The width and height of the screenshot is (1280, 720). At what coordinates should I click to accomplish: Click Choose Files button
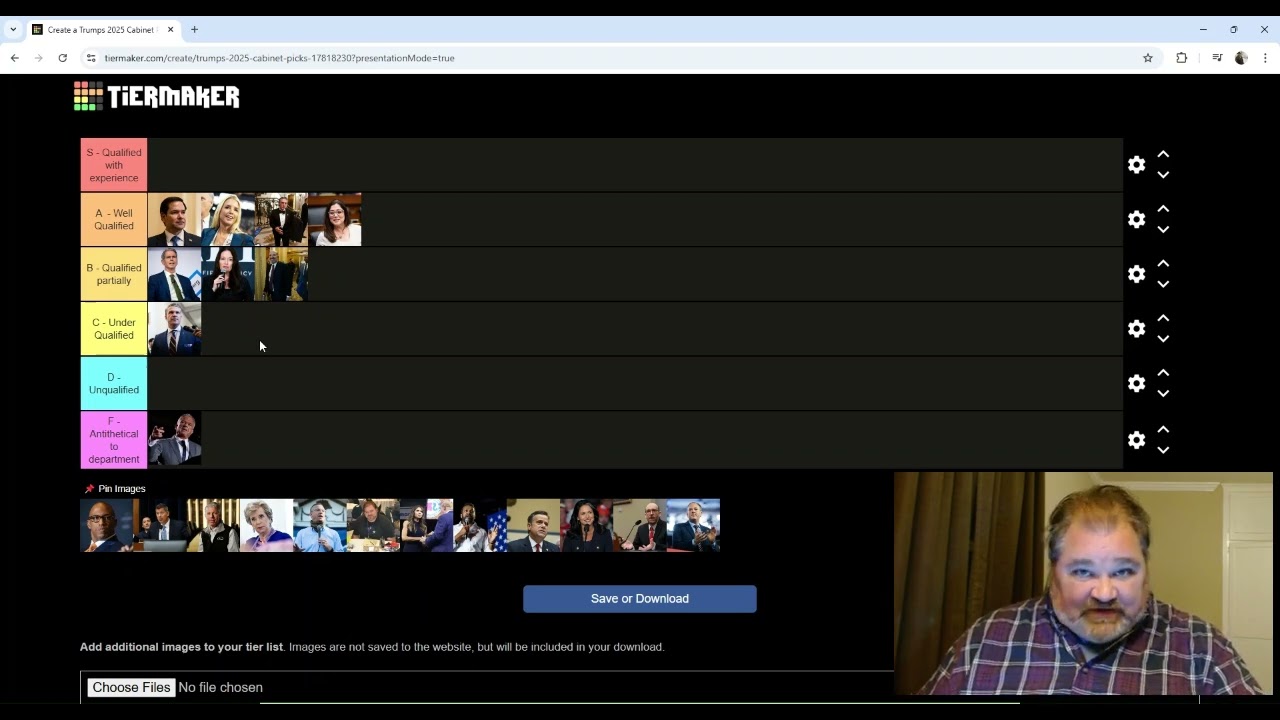coord(131,688)
